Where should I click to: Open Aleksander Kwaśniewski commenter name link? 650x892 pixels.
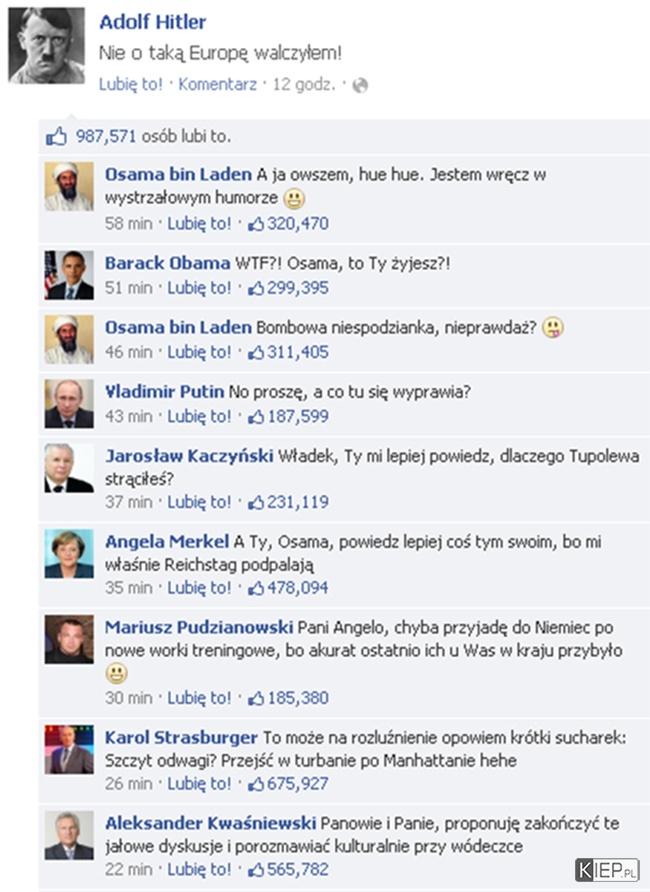point(210,823)
